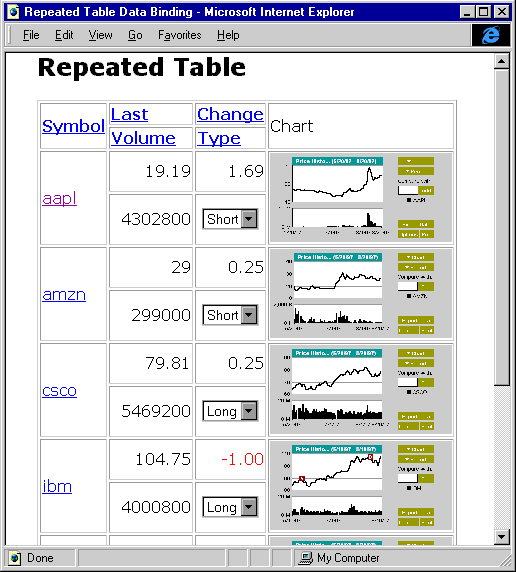Open the Favorites menu
The width and height of the screenshot is (516, 572).
coord(180,35)
